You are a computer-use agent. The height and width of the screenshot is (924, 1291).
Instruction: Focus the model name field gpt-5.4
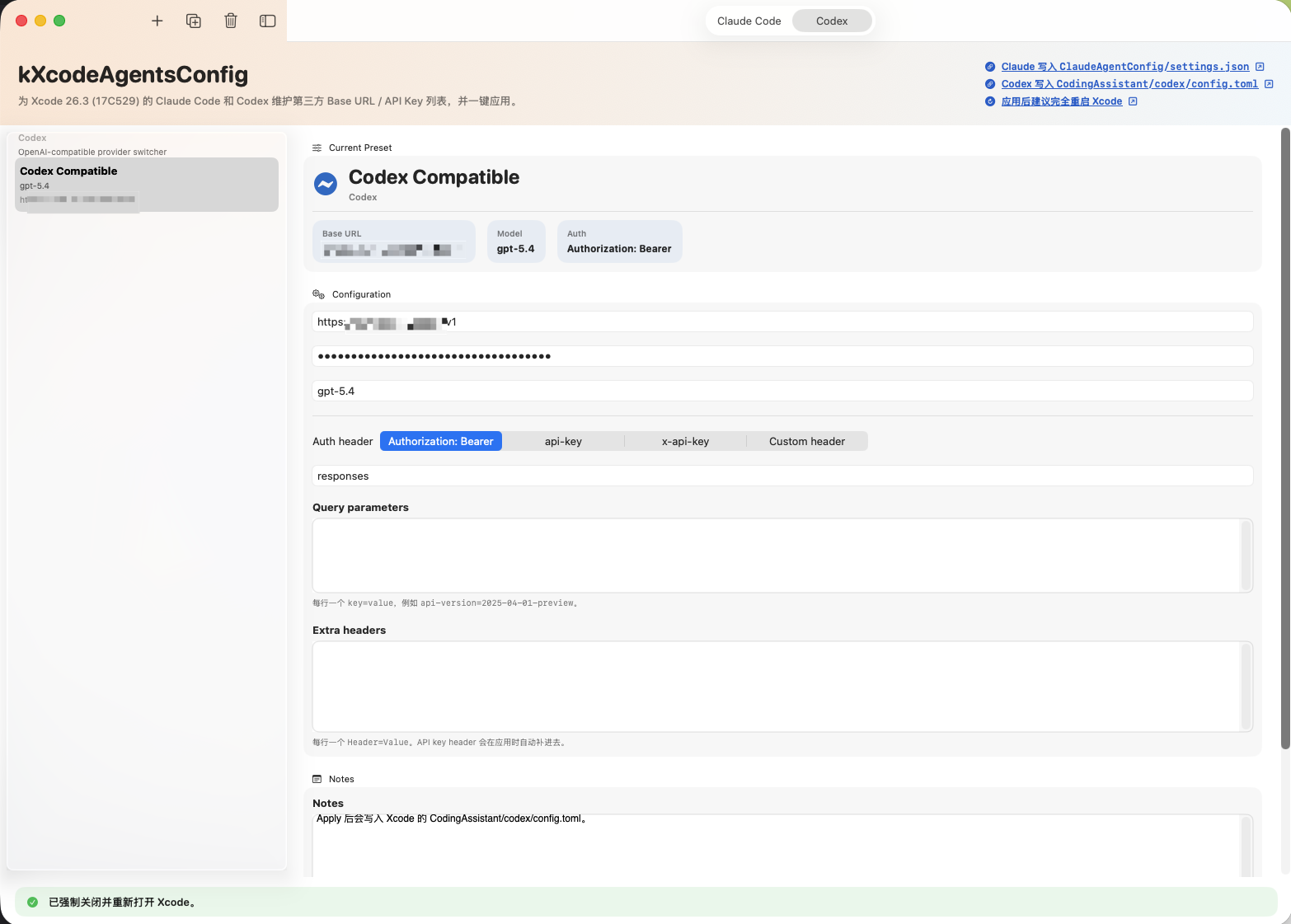coord(782,391)
